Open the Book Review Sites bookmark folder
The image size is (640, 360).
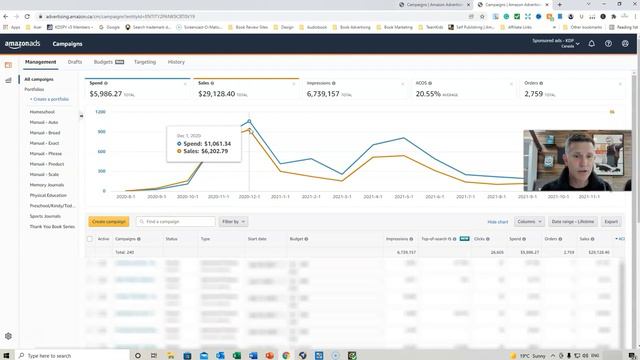pos(248,27)
